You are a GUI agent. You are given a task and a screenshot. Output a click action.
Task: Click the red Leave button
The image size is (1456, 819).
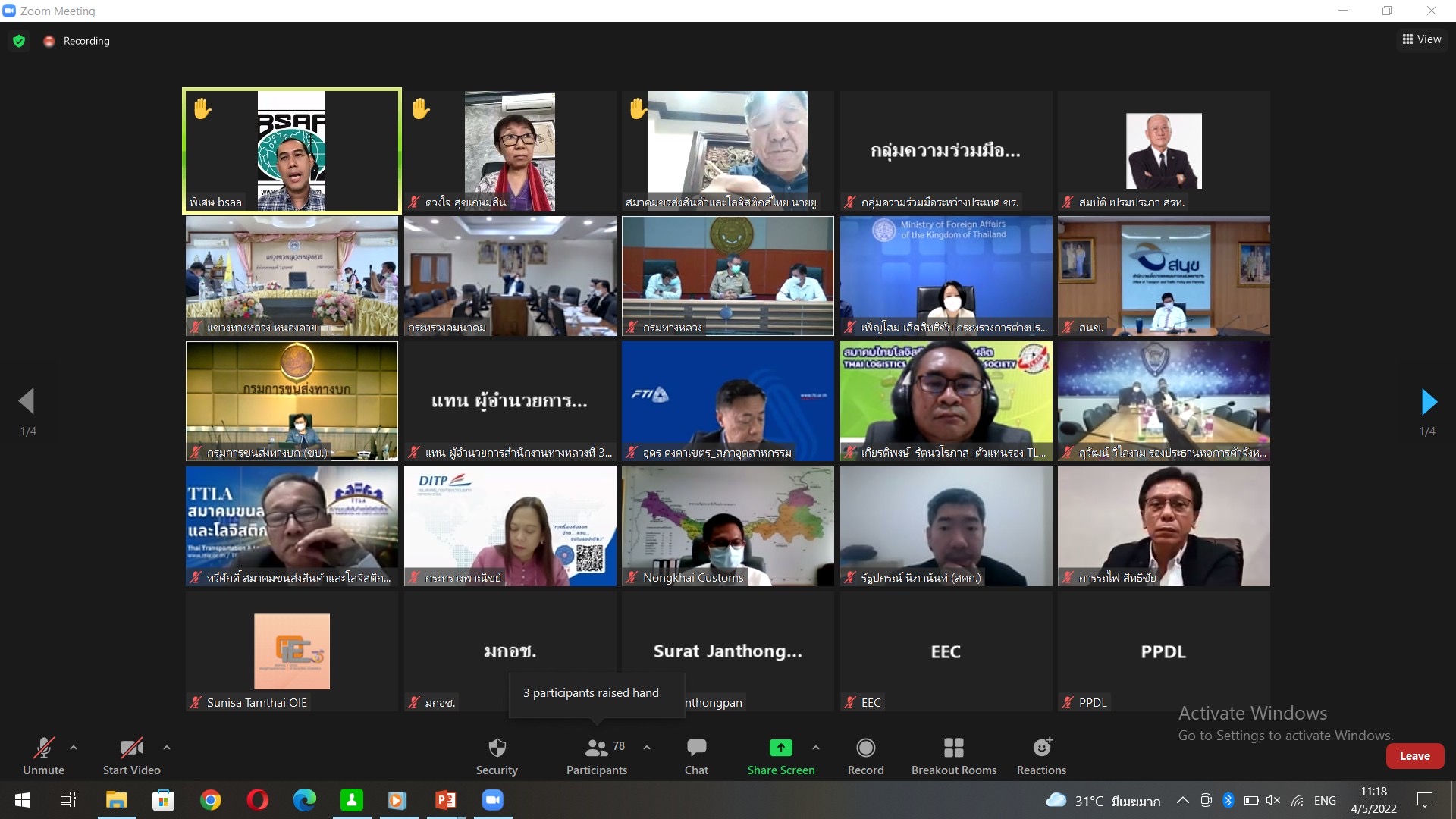(1414, 756)
